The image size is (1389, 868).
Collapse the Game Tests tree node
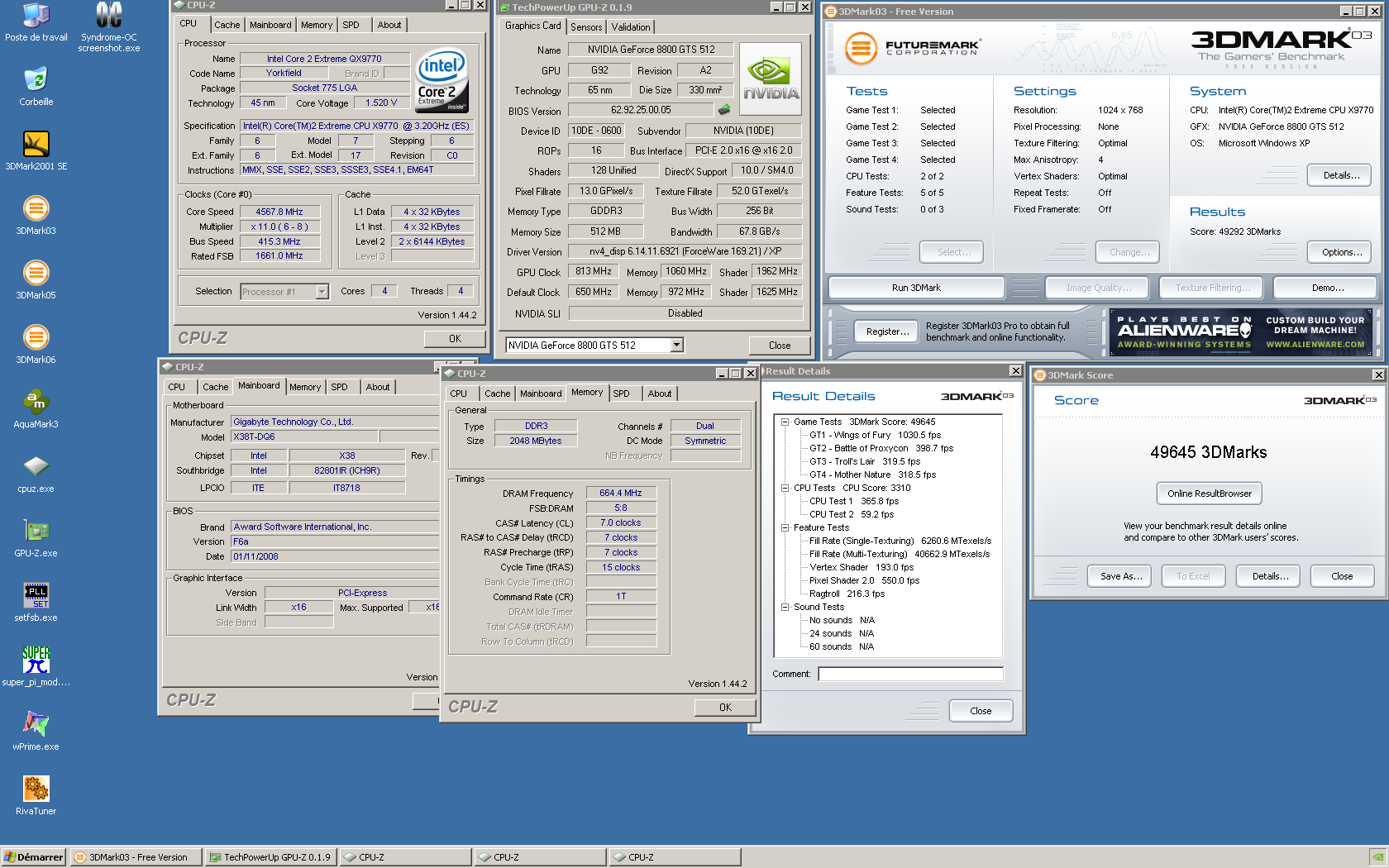pos(785,422)
